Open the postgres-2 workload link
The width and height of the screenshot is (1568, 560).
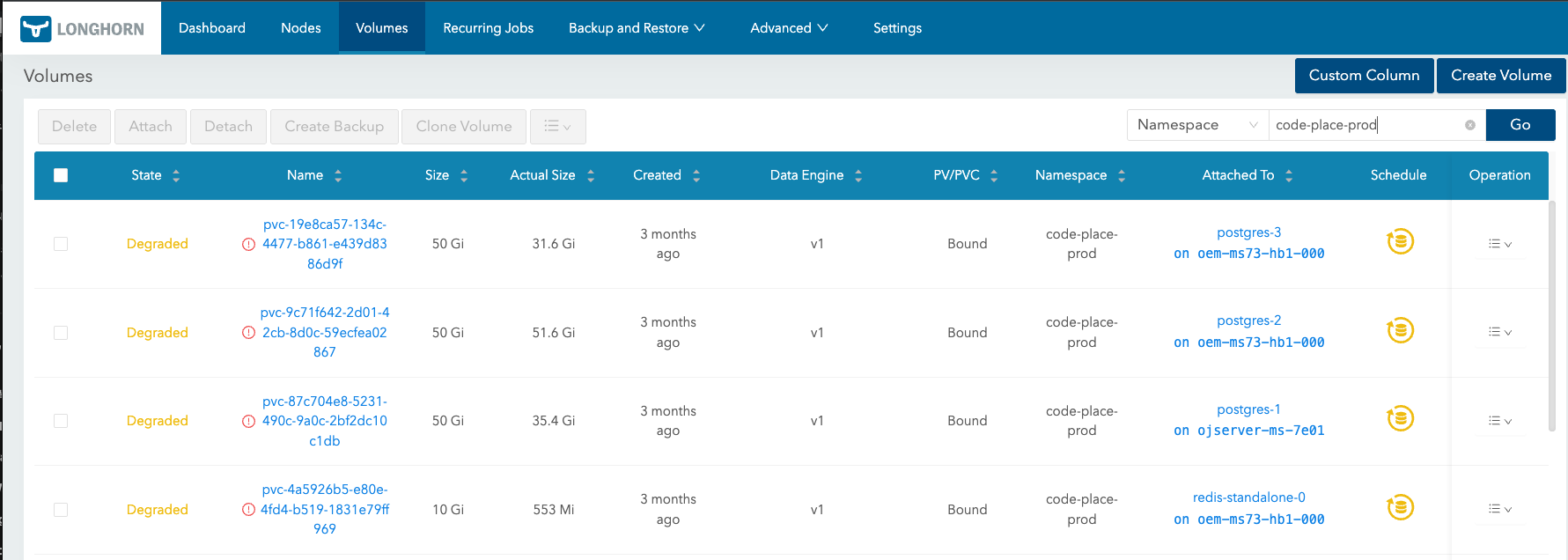point(1248,321)
